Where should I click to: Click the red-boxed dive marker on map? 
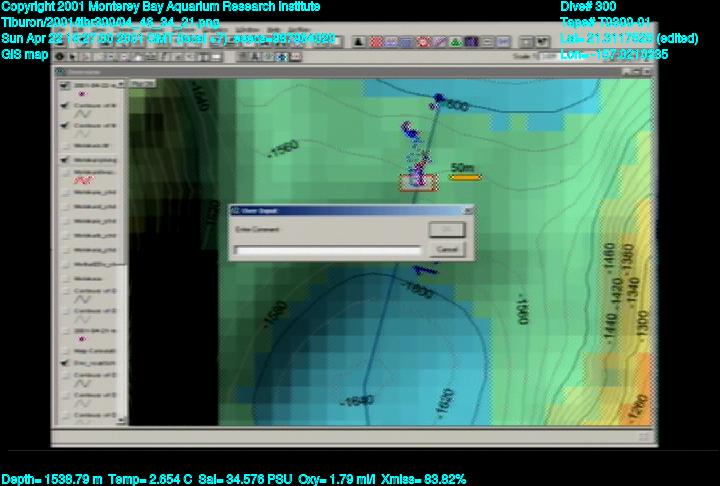point(418,182)
